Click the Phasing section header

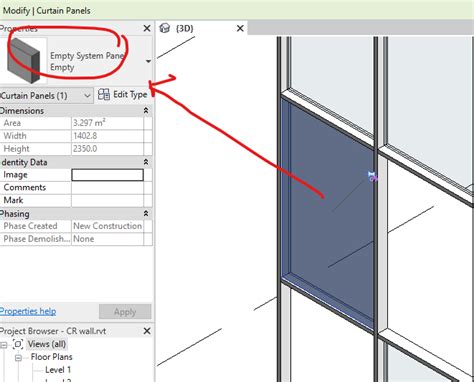(76, 214)
